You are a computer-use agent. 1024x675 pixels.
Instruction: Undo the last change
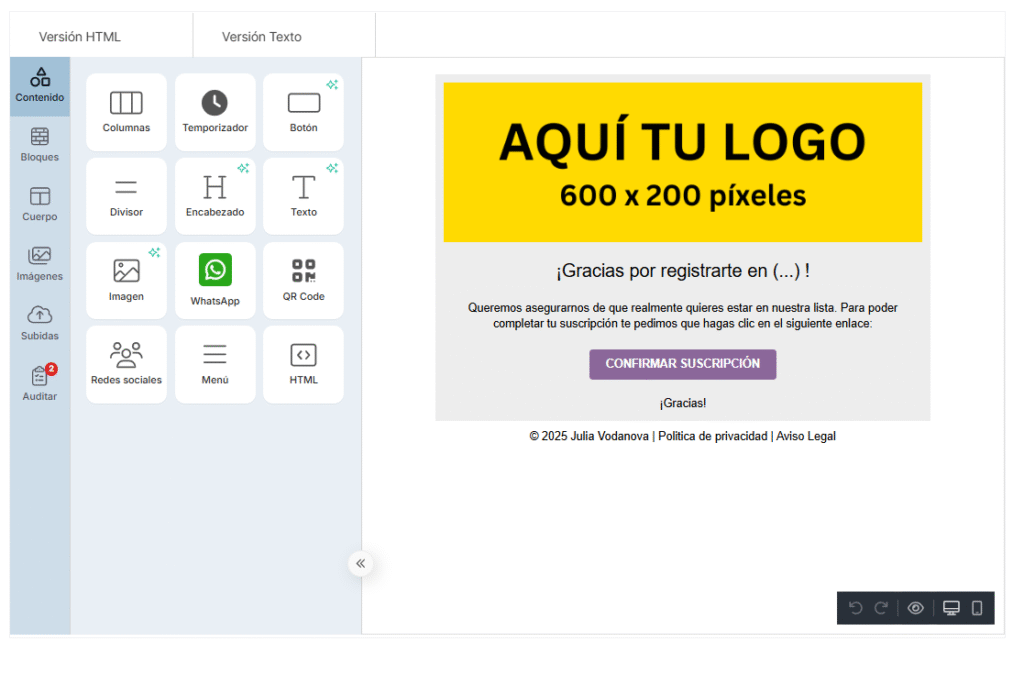855,608
